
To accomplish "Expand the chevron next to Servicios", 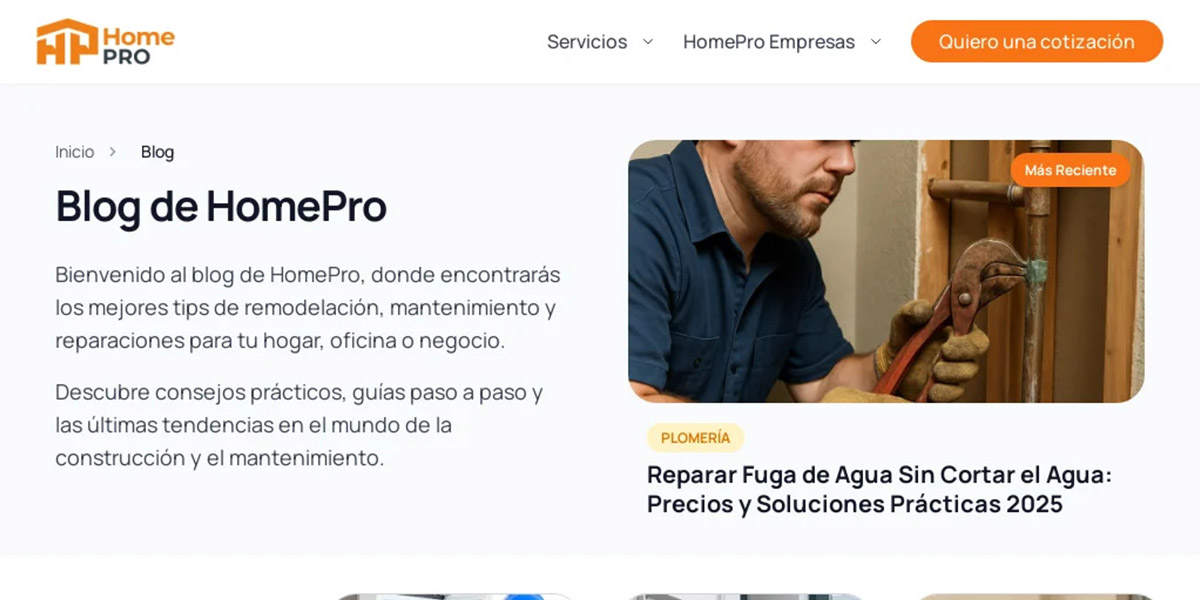I will [648, 42].
